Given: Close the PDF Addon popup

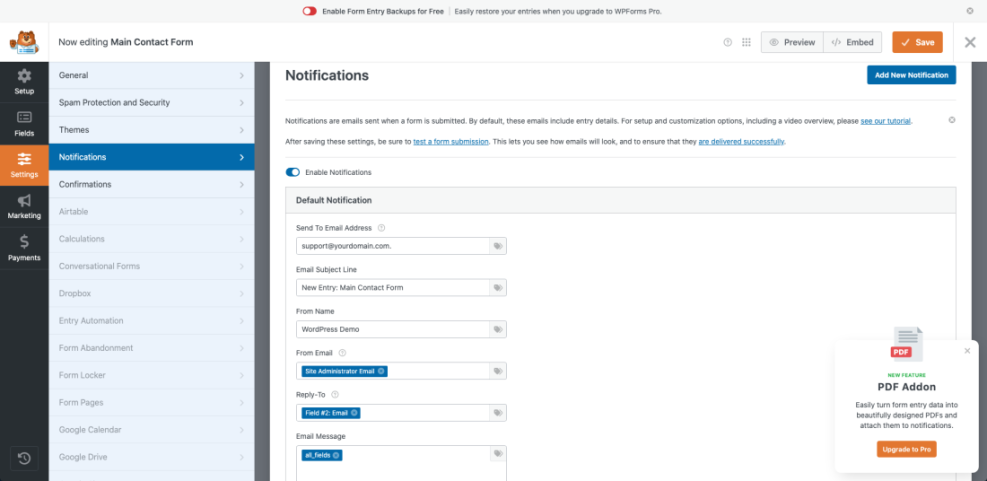Looking at the screenshot, I should click(967, 351).
